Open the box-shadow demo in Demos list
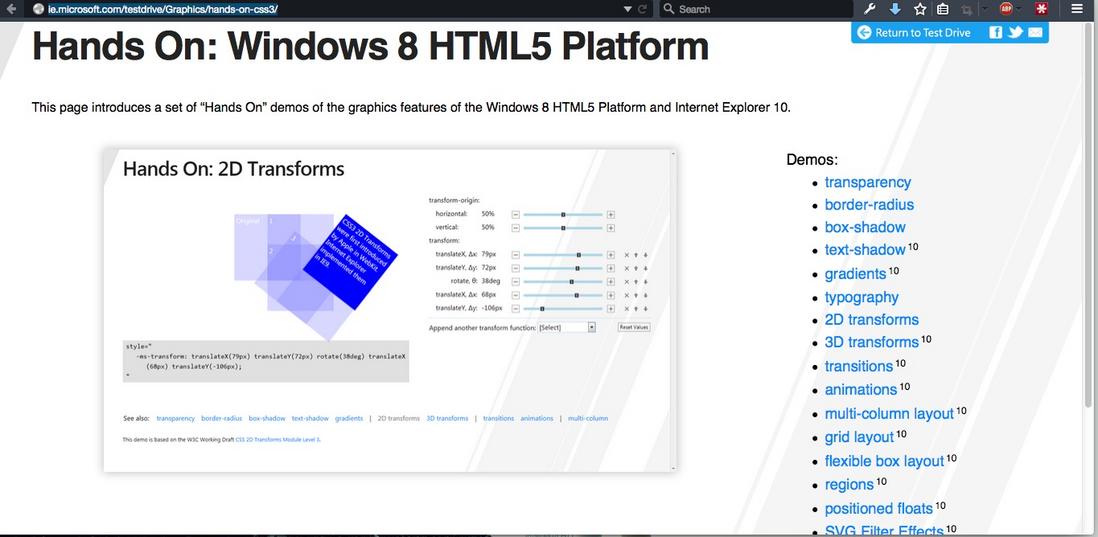The height and width of the screenshot is (537, 1098). point(865,227)
